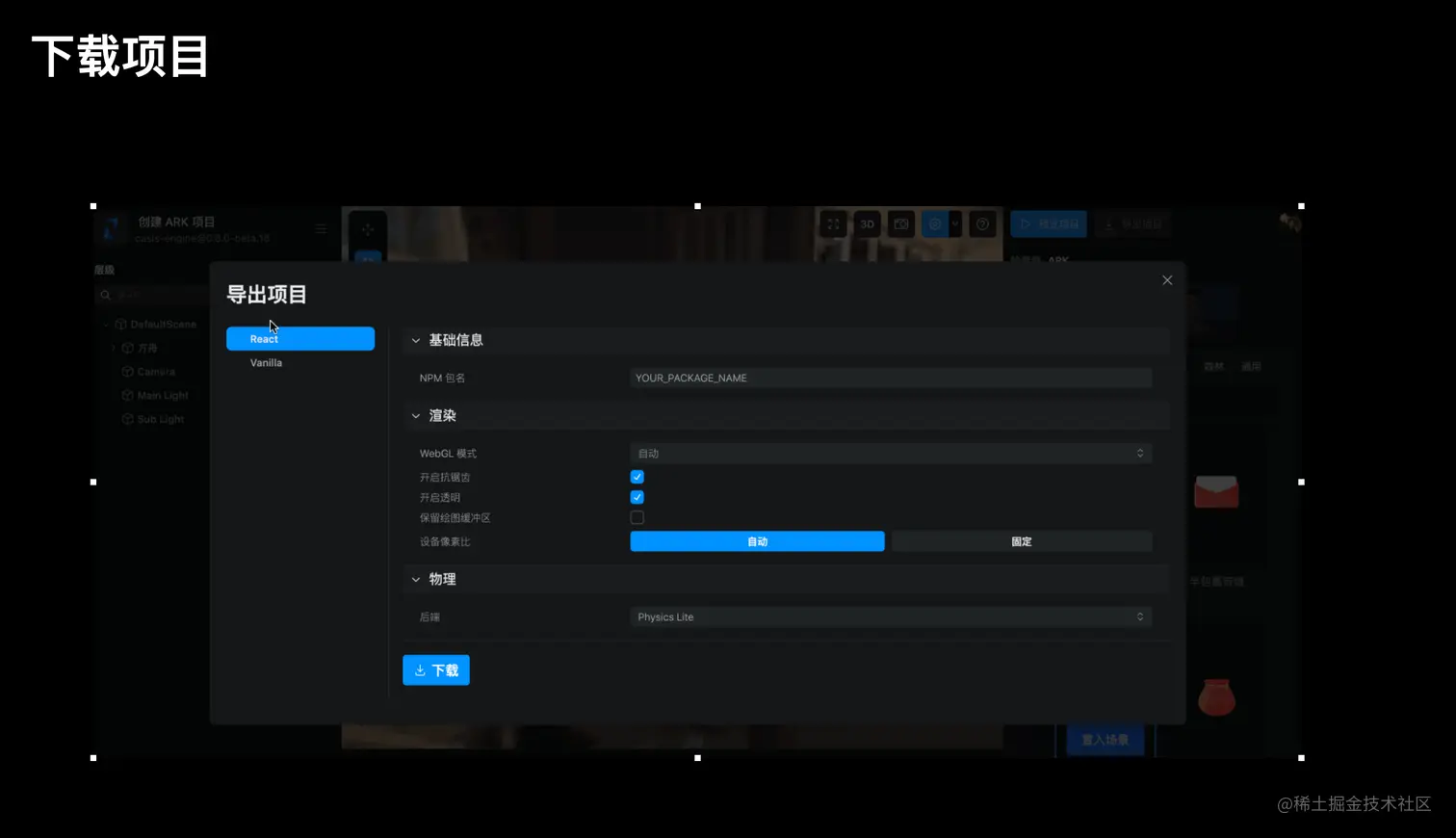
Task: Collapse the 物理 section
Action: click(x=416, y=579)
